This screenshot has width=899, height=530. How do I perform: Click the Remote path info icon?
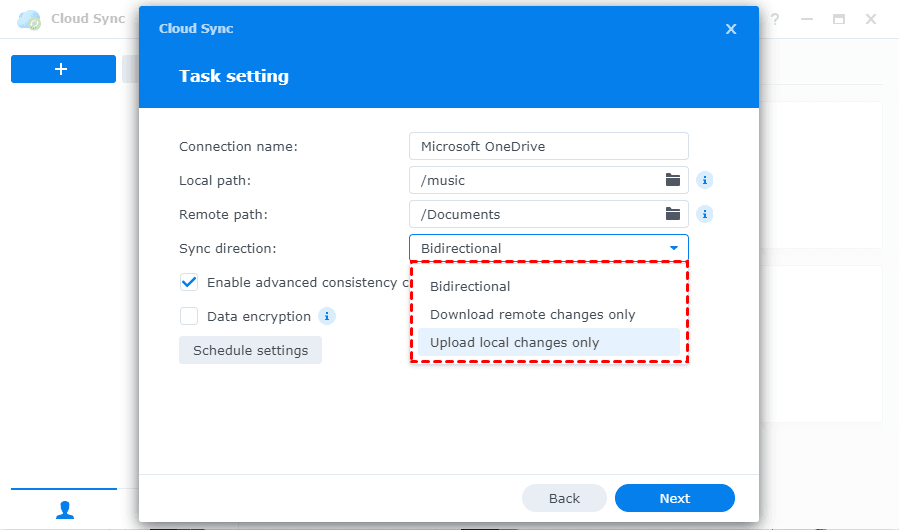click(x=704, y=214)
